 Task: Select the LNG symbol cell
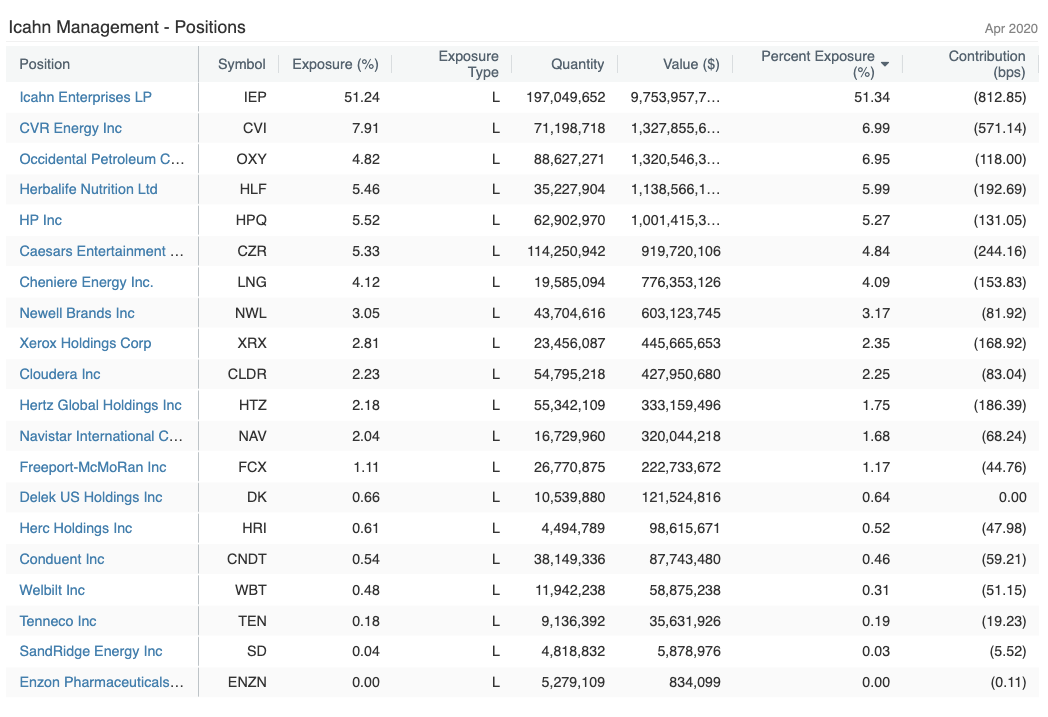[x=252, y=282]
